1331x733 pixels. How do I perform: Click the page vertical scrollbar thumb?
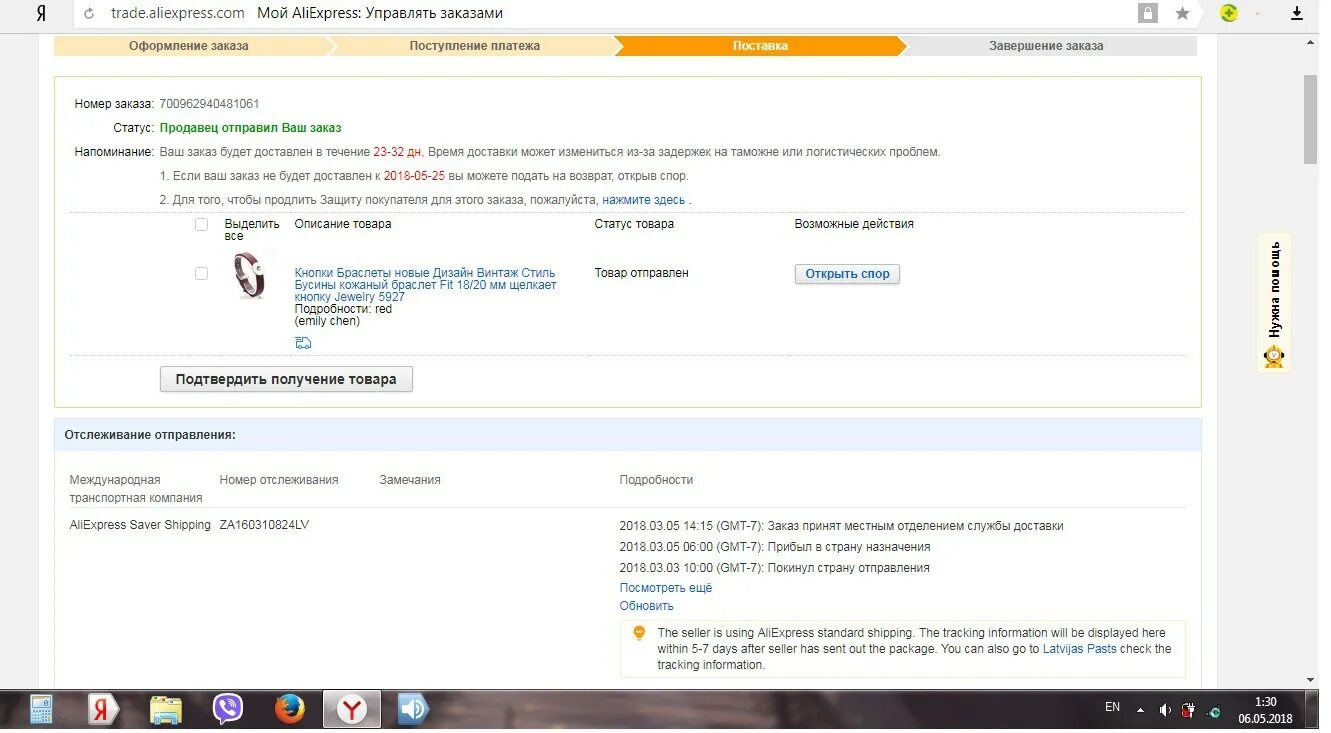(x=1310, y=118)
